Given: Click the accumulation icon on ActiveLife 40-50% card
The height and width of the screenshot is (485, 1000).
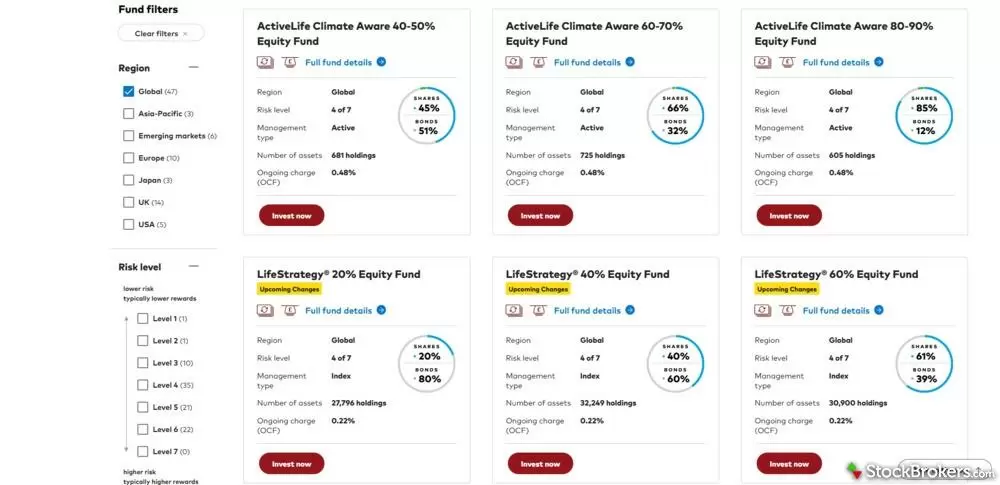Looking at the screenshot, I should 264,62.
